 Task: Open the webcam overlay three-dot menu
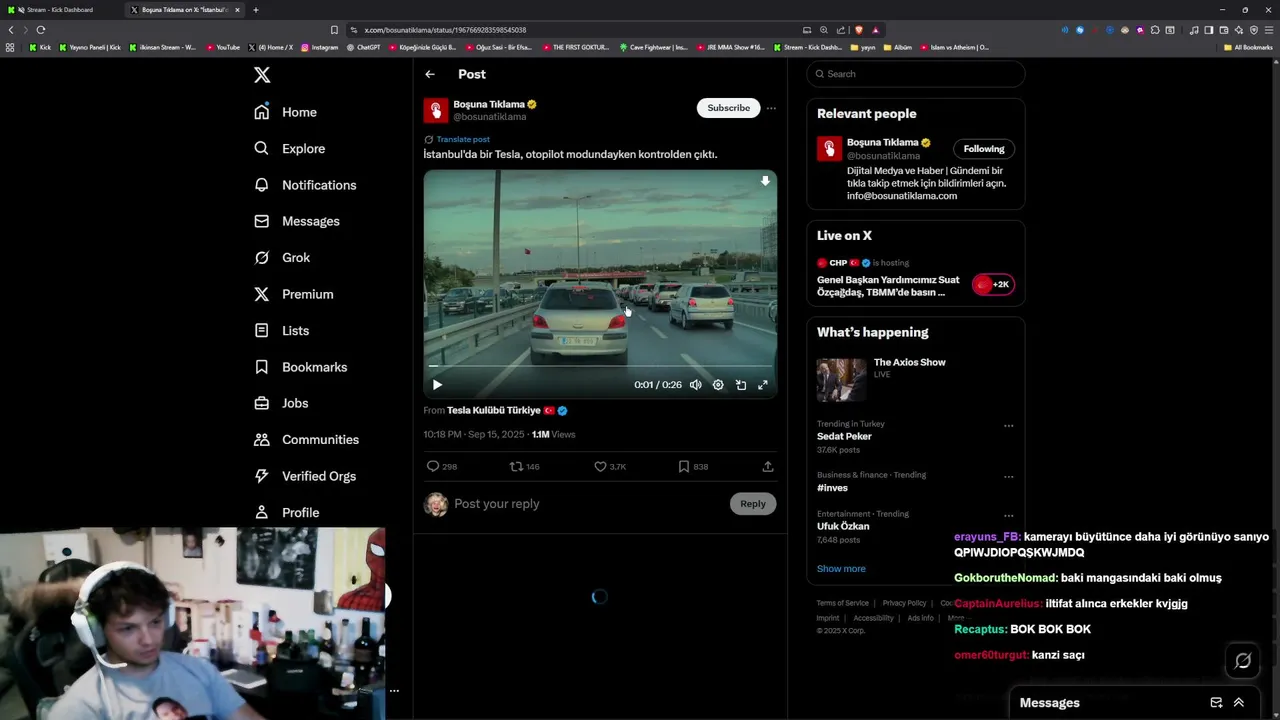click(394, 690)
